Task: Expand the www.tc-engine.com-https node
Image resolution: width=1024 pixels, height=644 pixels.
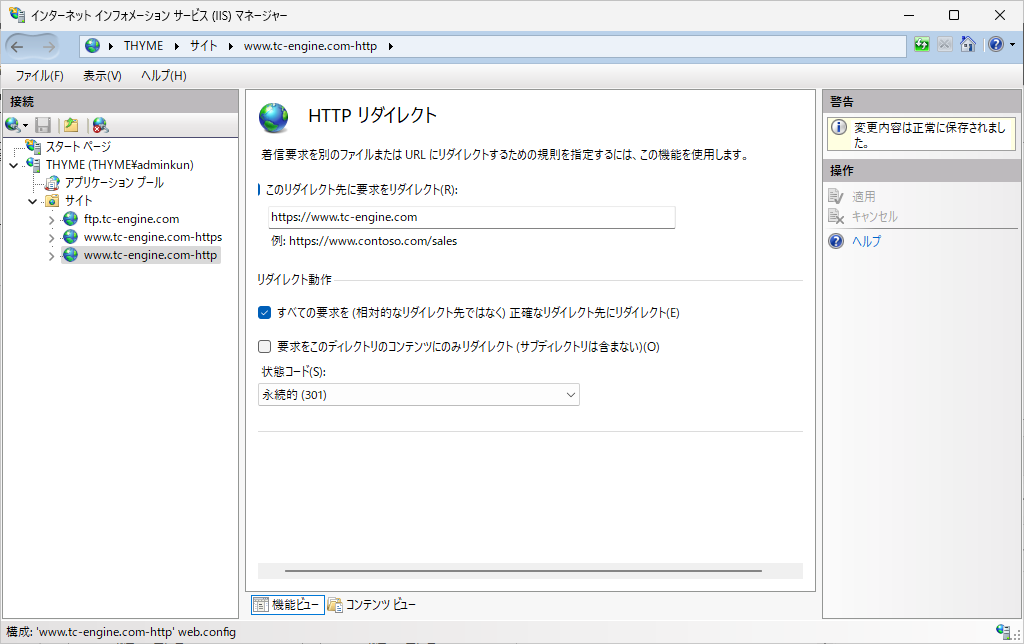Action: [x=52, y=238]
